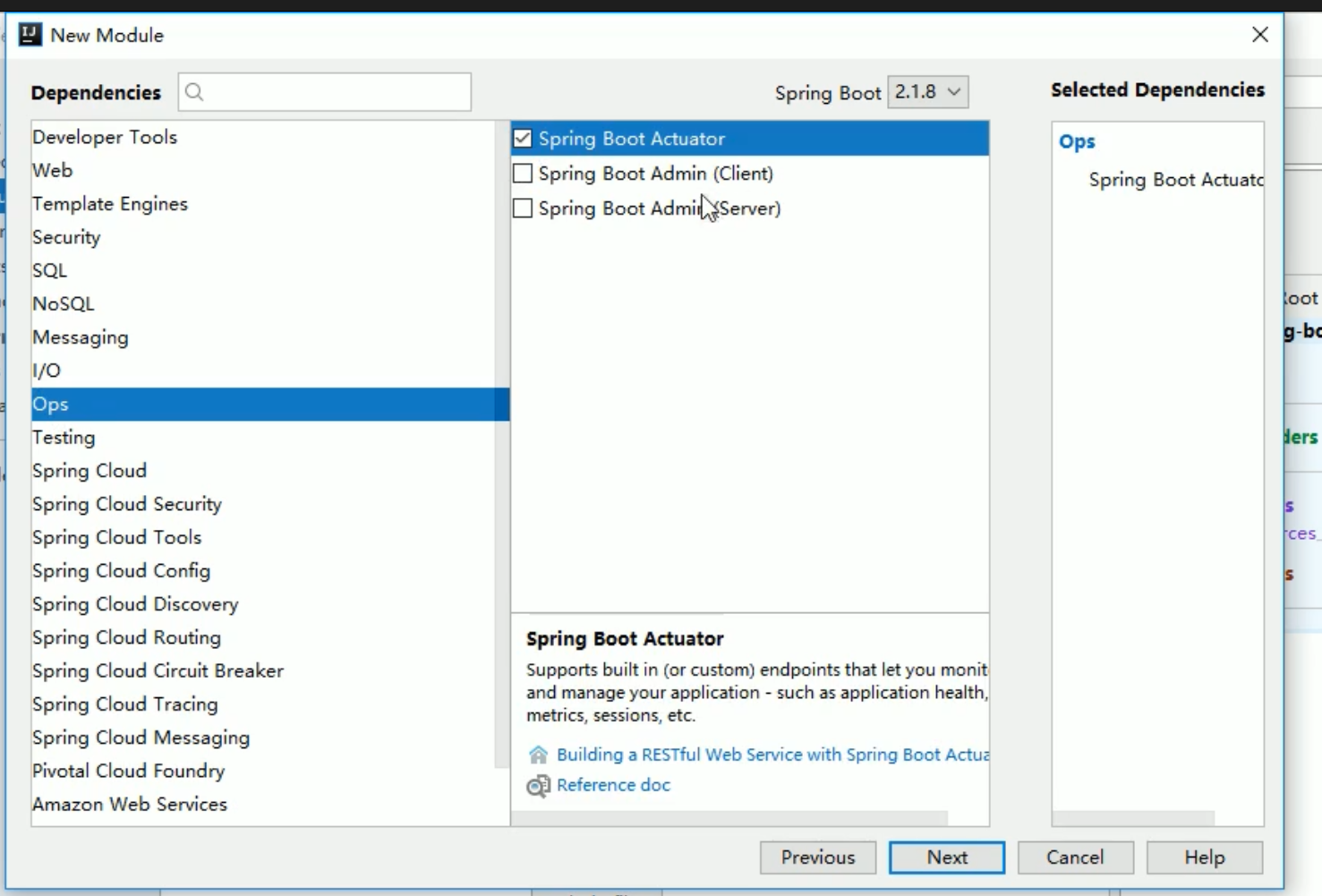Click the Reference doc icon
This screenshot has width=1322, height=896.
click(x=538, y=786)
